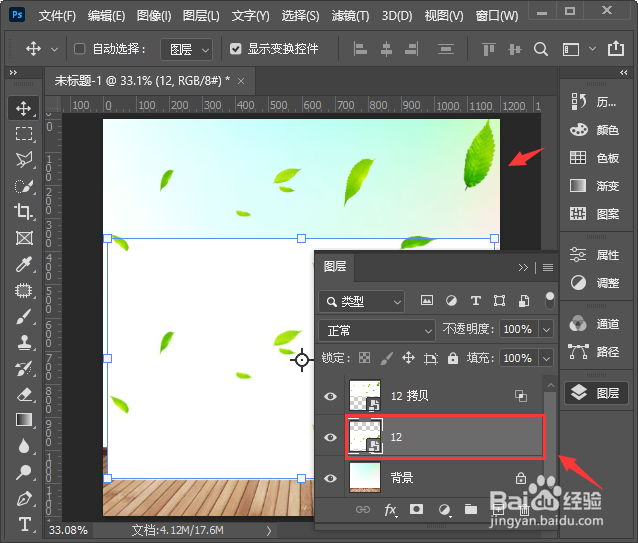Click align right edges icon

point(412,50)
